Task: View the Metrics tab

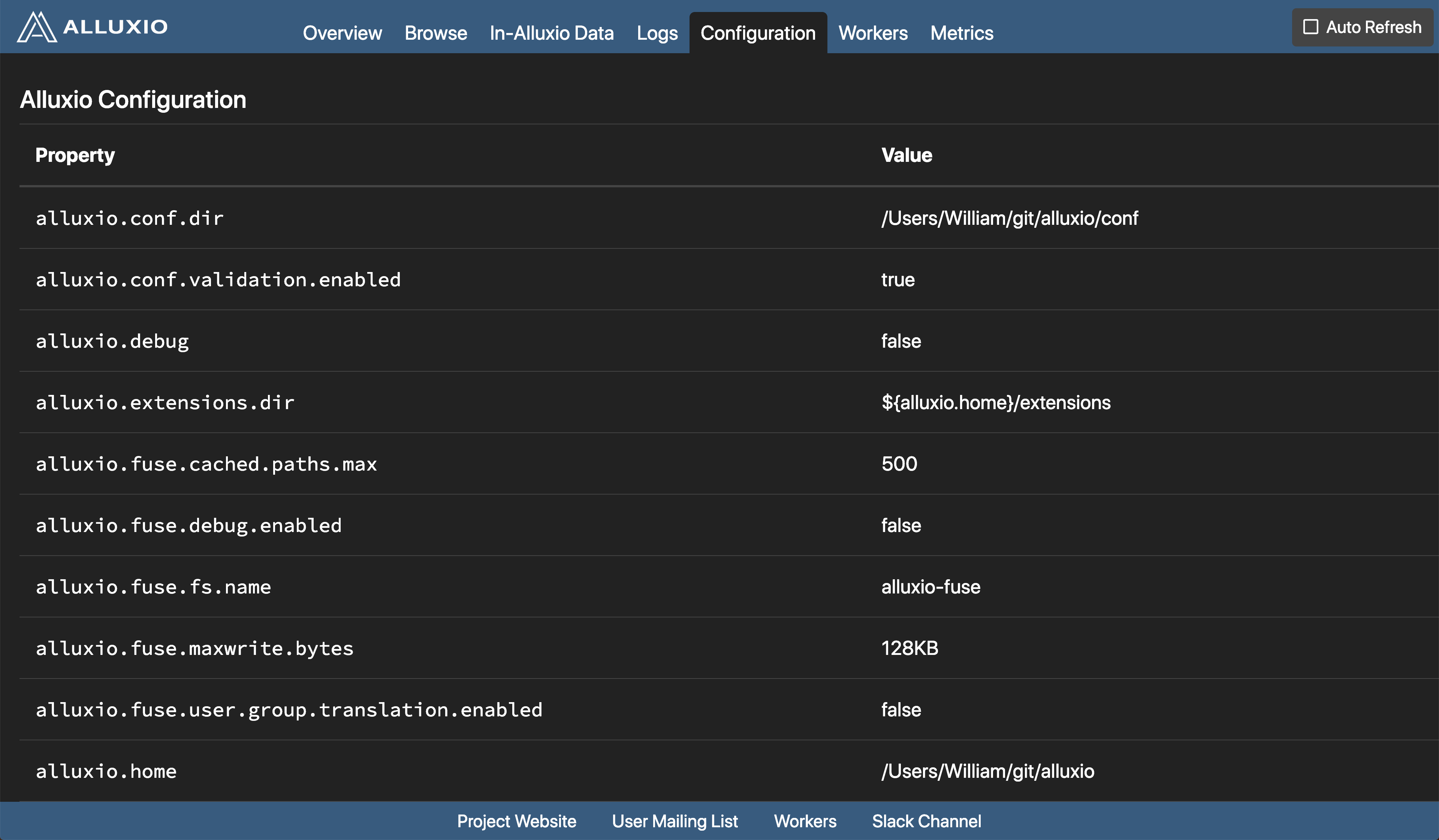Action: [x=962, y=33]
